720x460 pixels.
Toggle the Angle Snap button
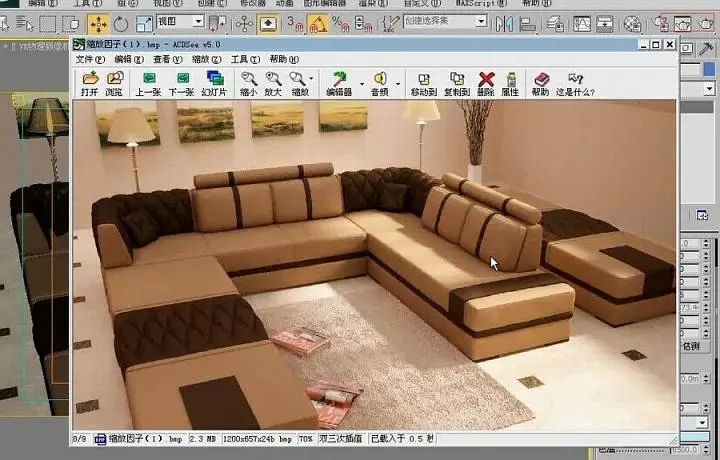pyautogui.click(x=317, y=24)
